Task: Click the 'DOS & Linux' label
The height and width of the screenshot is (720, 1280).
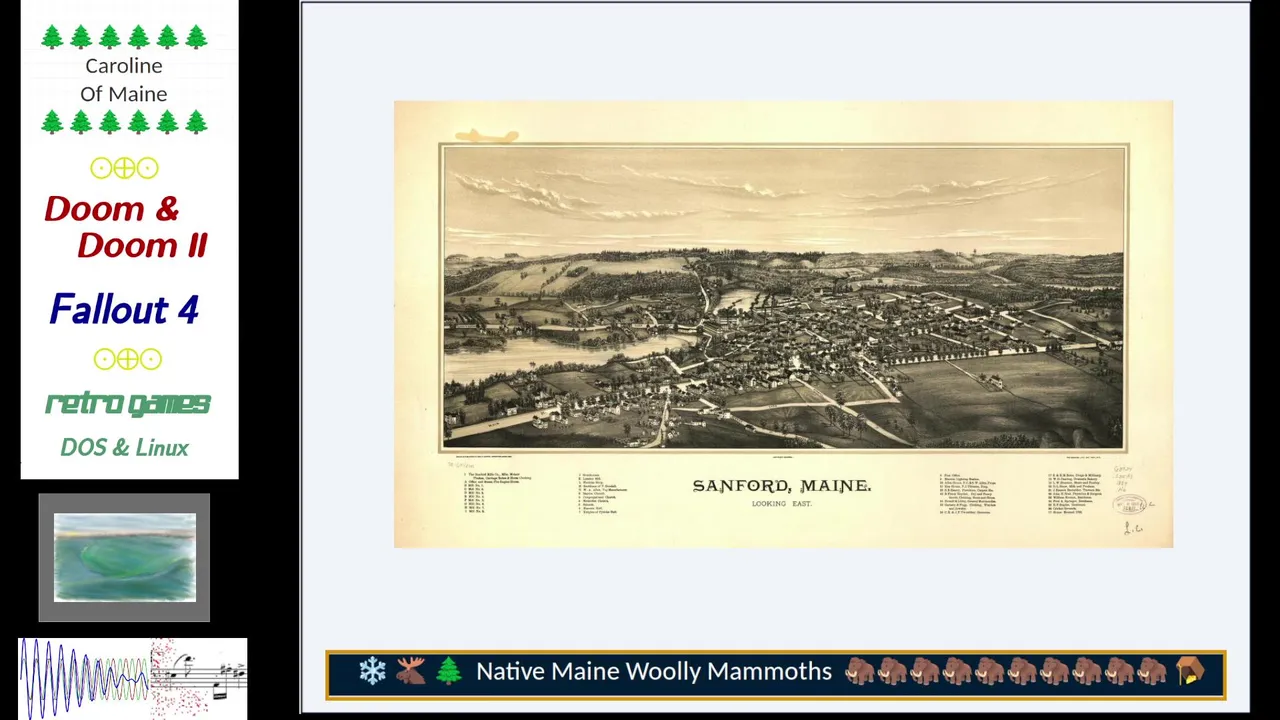Action: [124, 448]
